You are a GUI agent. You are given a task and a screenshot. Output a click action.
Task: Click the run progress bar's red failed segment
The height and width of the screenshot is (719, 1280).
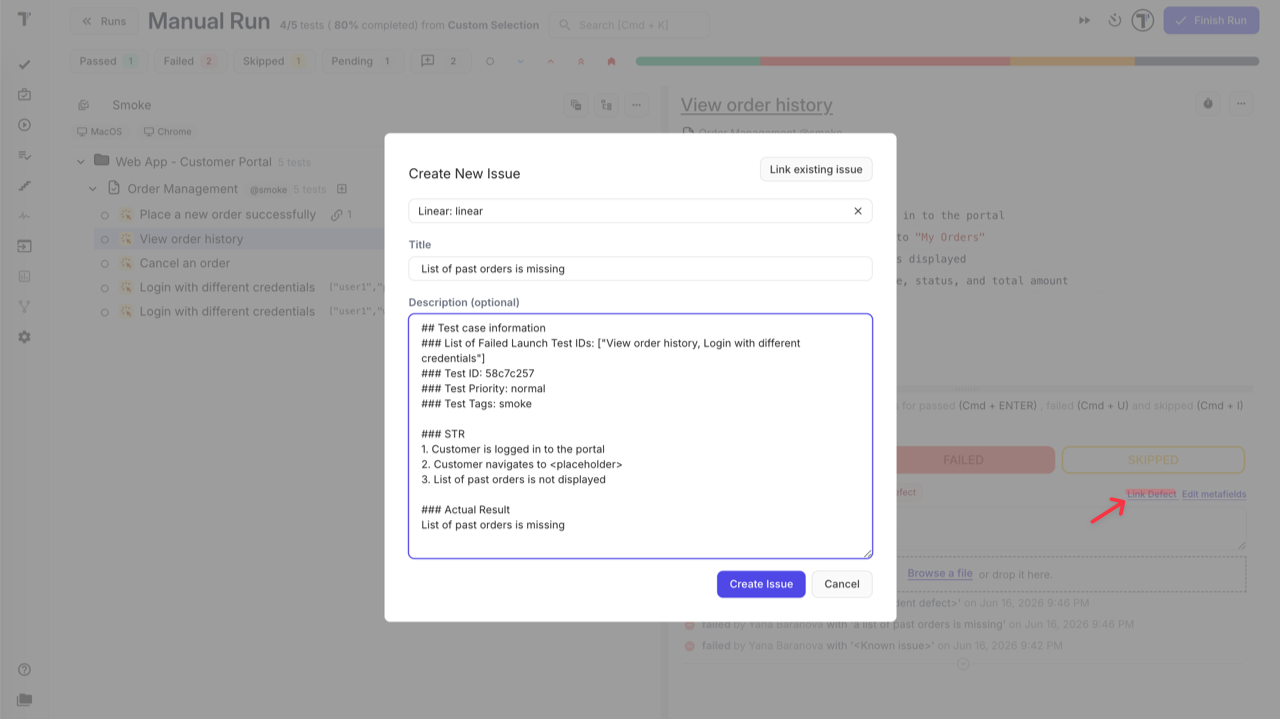coord(885,61)
